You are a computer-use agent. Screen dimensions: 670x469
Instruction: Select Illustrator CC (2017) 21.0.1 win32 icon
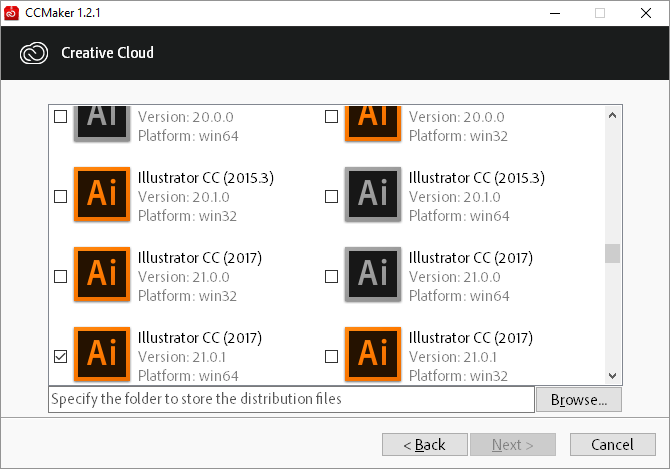[373, 354]
